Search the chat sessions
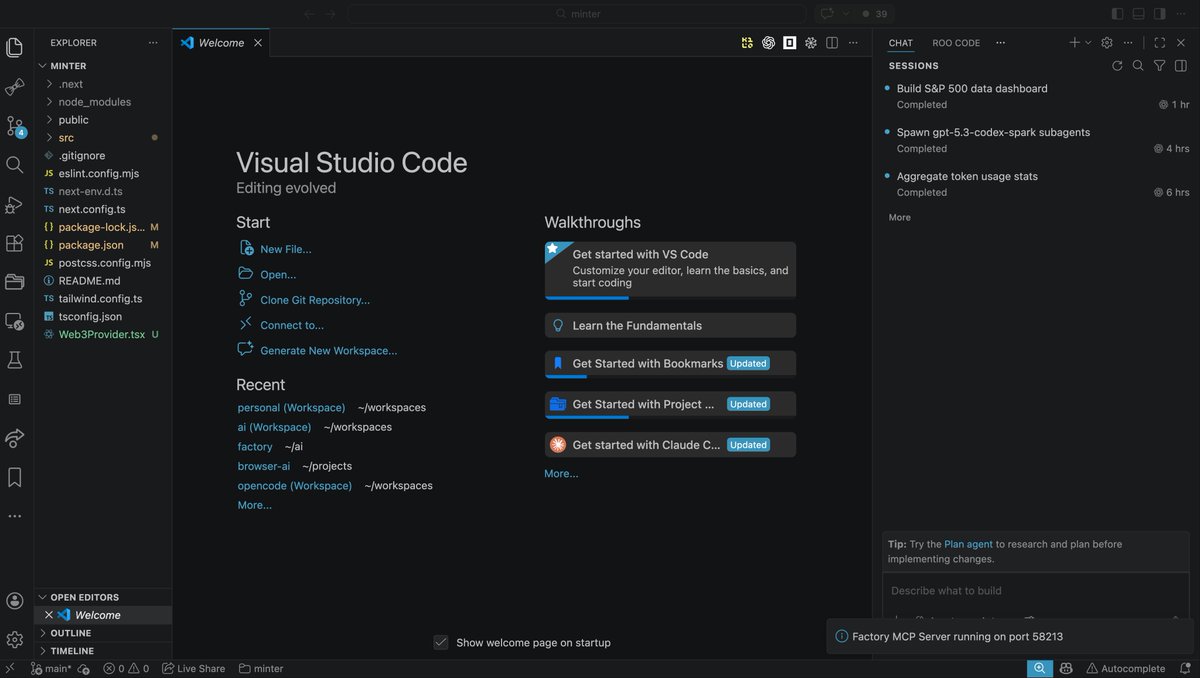The image size is (1200, 678). point(1138,66)
